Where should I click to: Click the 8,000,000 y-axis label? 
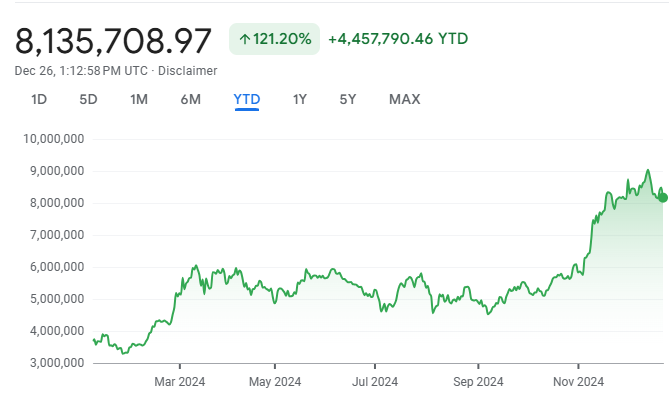point(57,203)
